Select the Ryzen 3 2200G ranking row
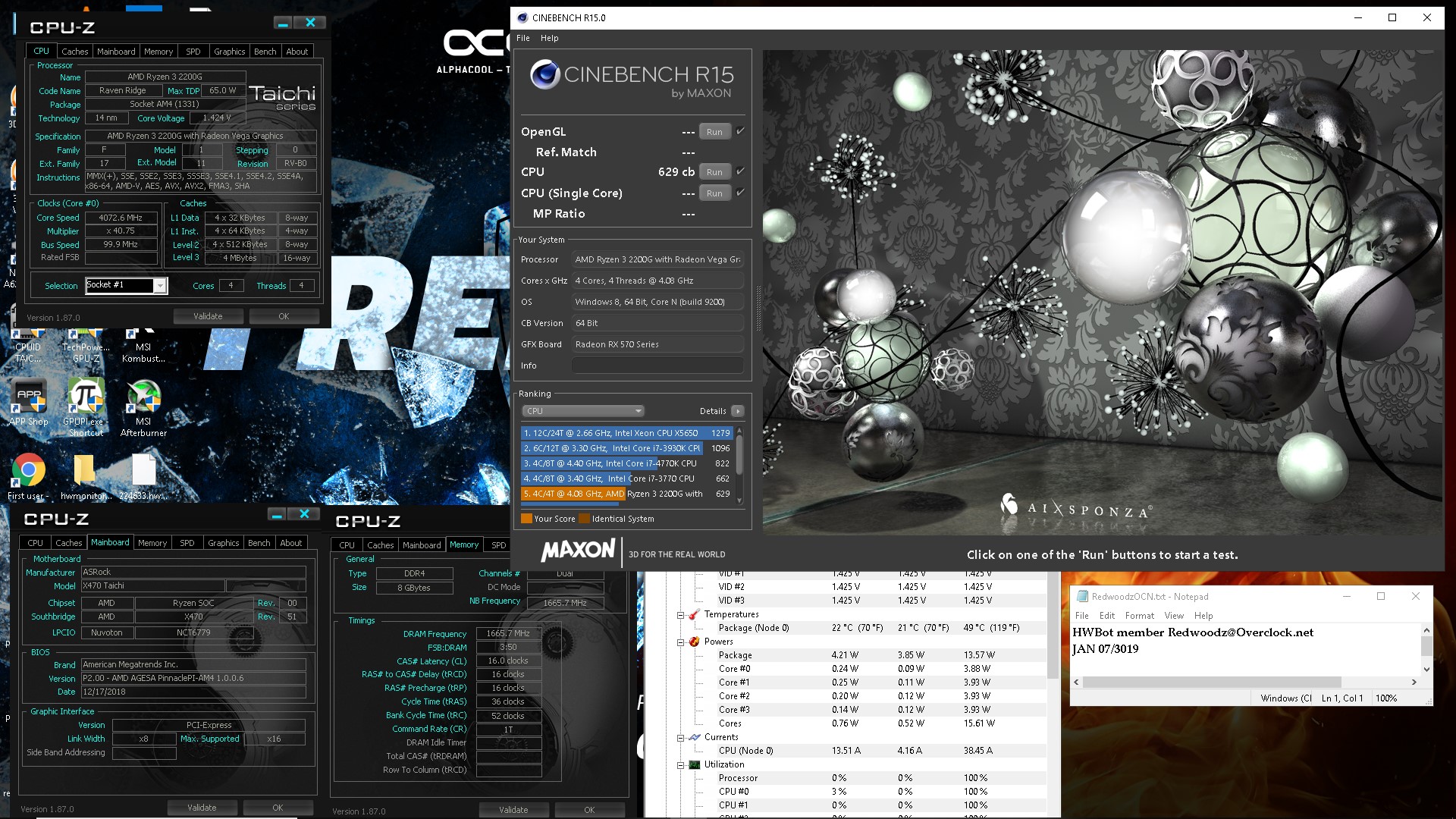Screen dimensions: 1456x819 (x=626, y=494)
